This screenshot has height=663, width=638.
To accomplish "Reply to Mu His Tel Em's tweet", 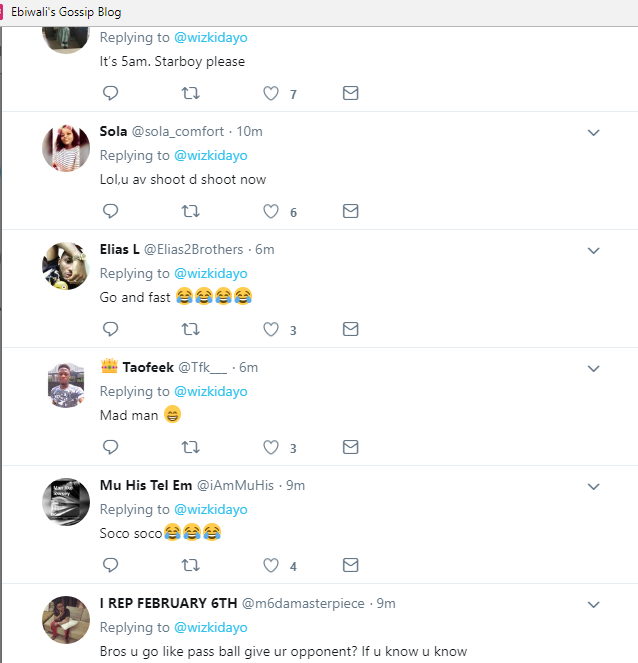I will point(111,565).
